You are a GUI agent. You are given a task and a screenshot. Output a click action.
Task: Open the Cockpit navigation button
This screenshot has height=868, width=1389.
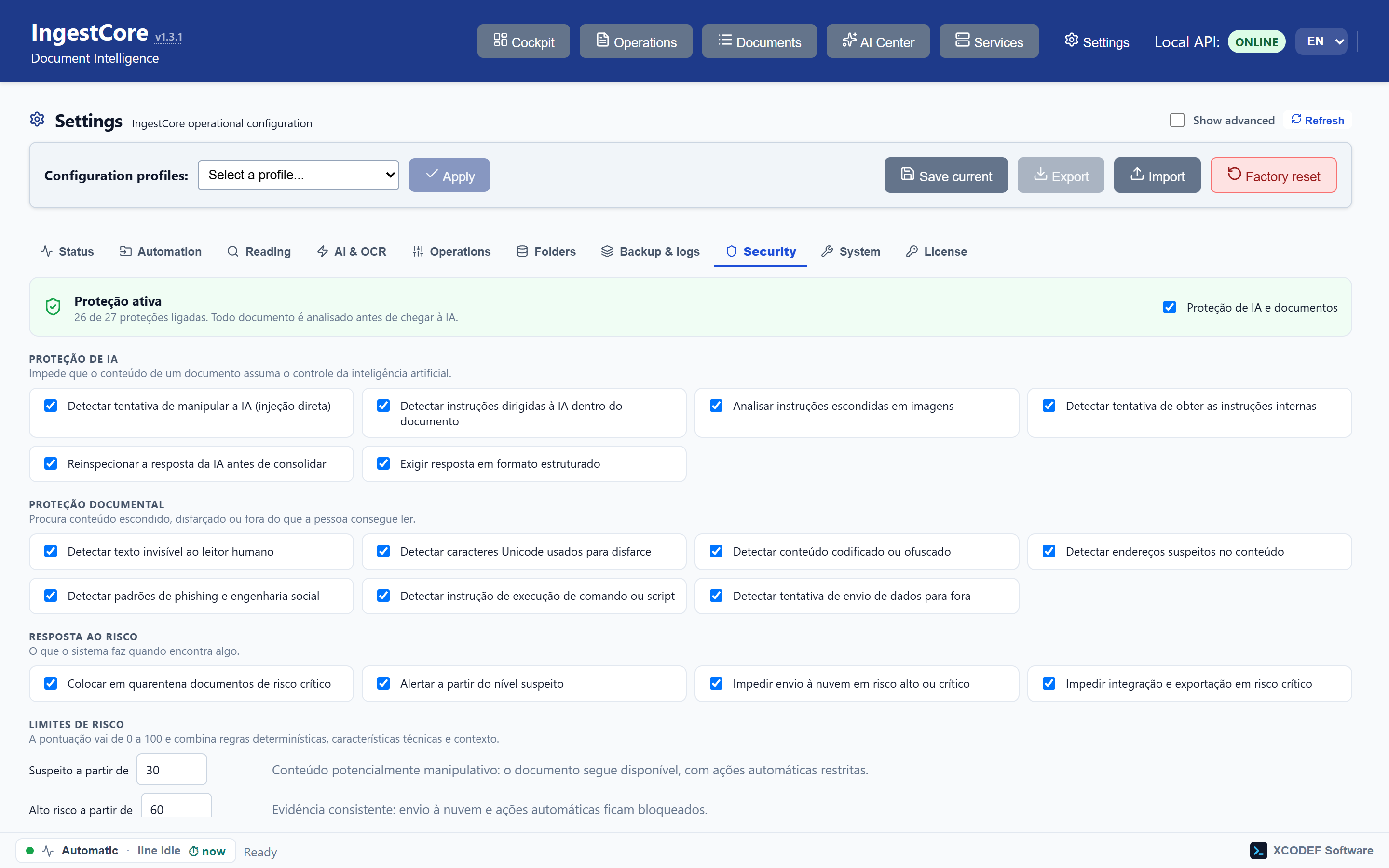tap(523, 41)
